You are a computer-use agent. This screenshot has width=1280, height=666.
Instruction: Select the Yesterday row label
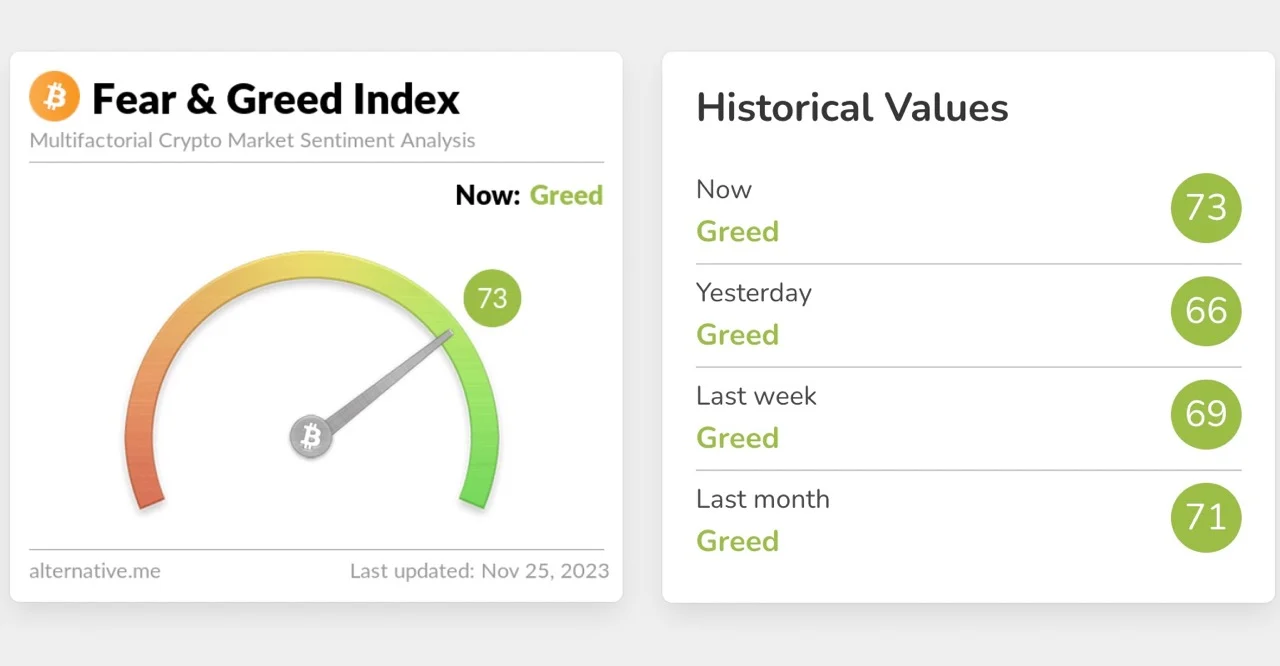click(753, 293)
